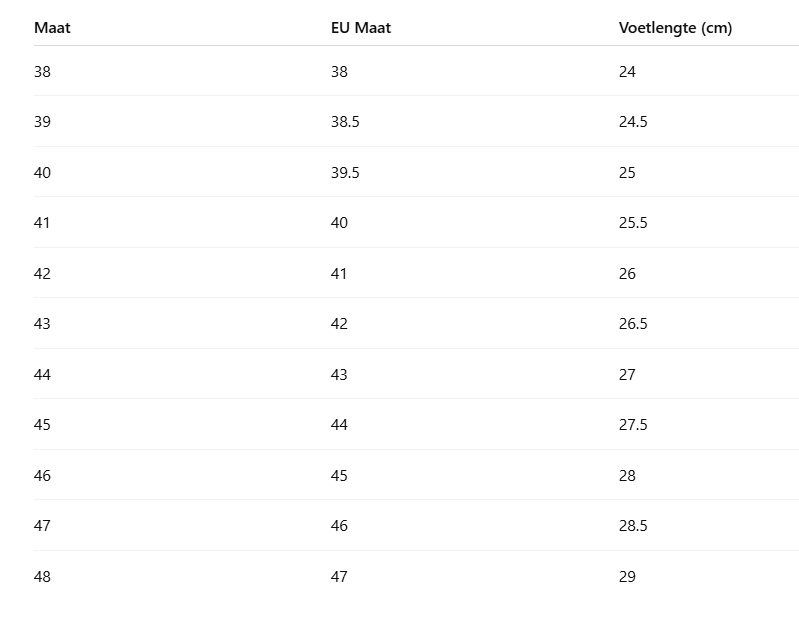Click size 38 in the first Maat column
The width and height of the screenshot is (799, 622).
(x=42, y=72)
